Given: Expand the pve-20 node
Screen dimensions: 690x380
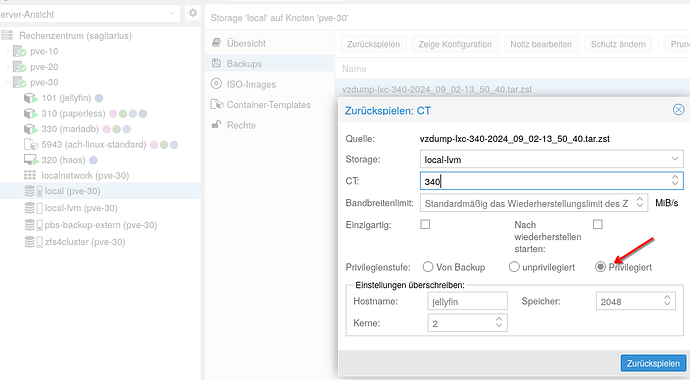Looking at the screenshot, I should point(7,67).
